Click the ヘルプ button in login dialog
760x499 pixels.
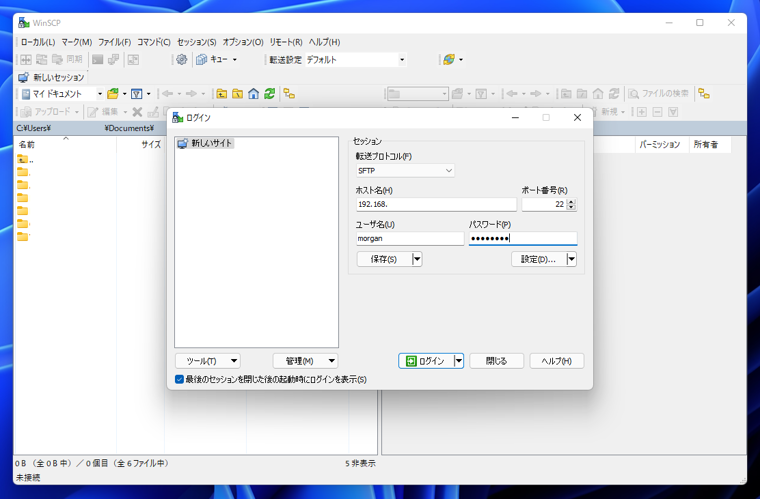[x=556, y=361]
